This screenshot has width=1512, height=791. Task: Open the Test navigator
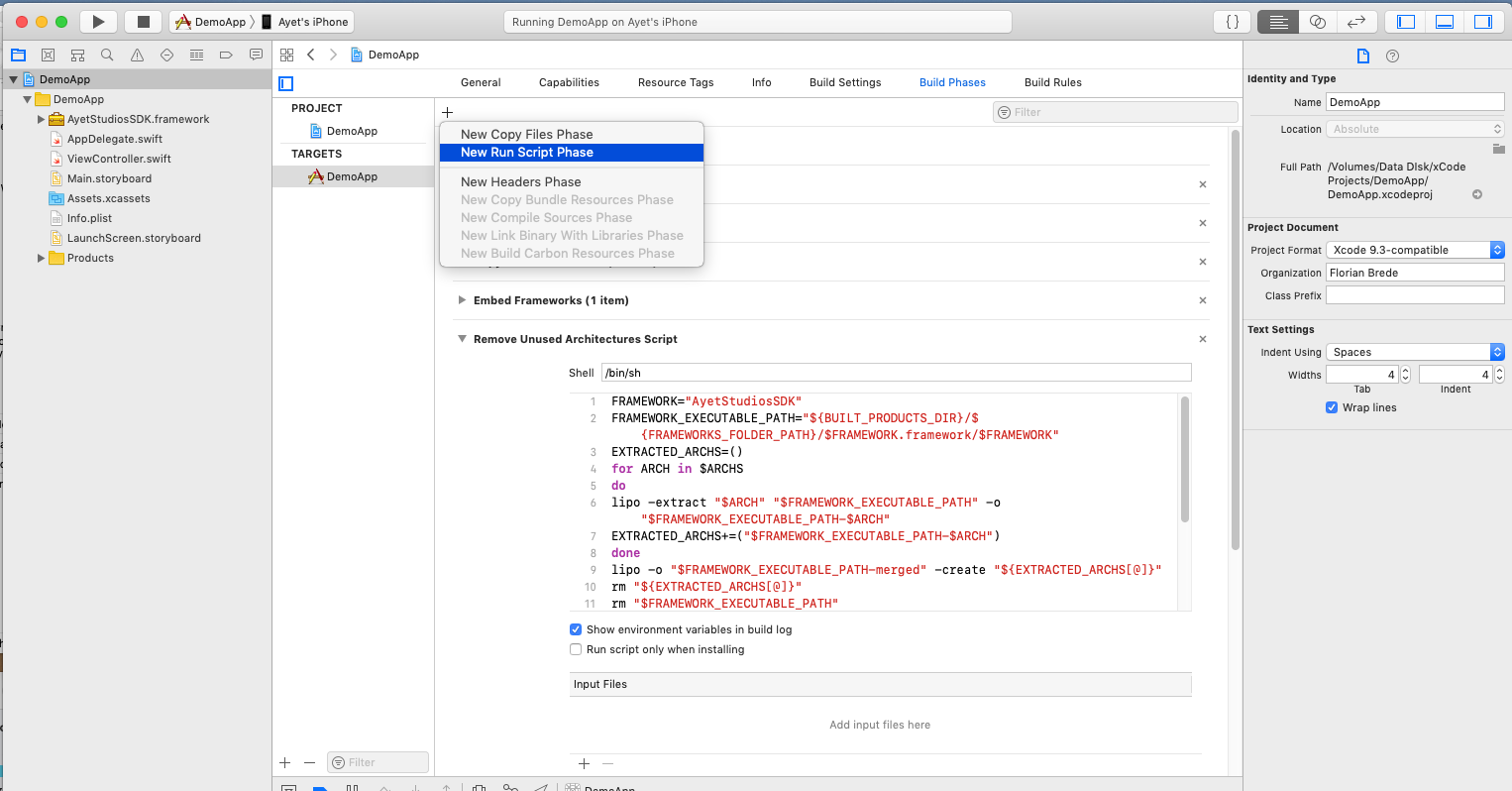coord(166,55)
